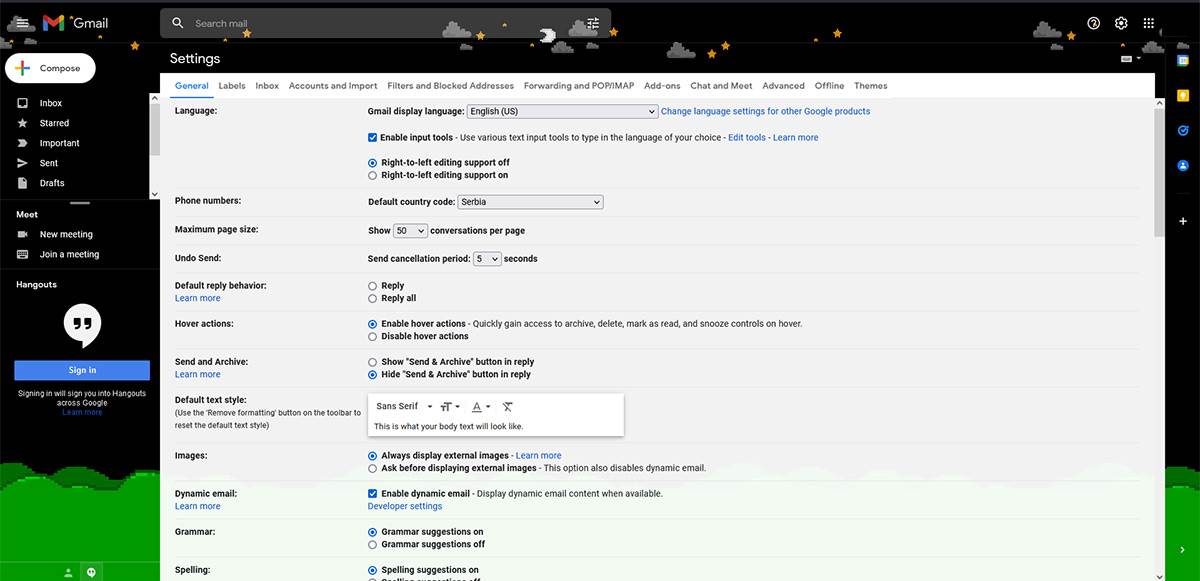Image resolution: width=1200 pixels, height=581 pixels.
Task: Change the conversations per page dropdown
Action: [x=410, y=230]
